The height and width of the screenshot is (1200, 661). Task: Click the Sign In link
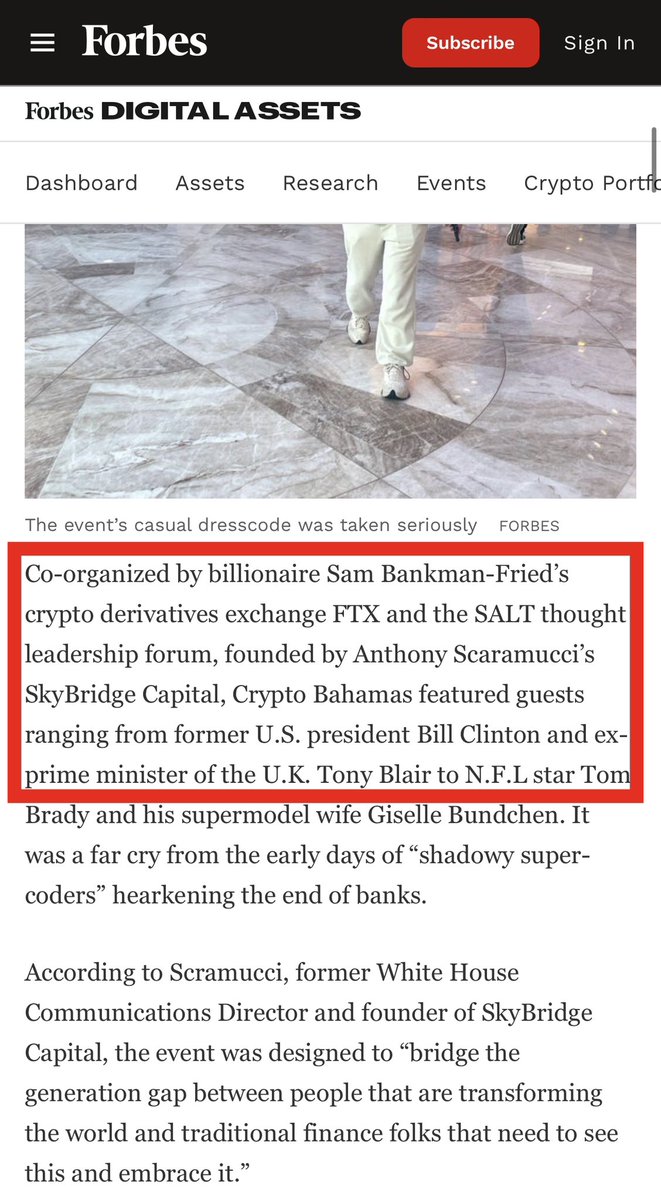(x=599, y=43)
